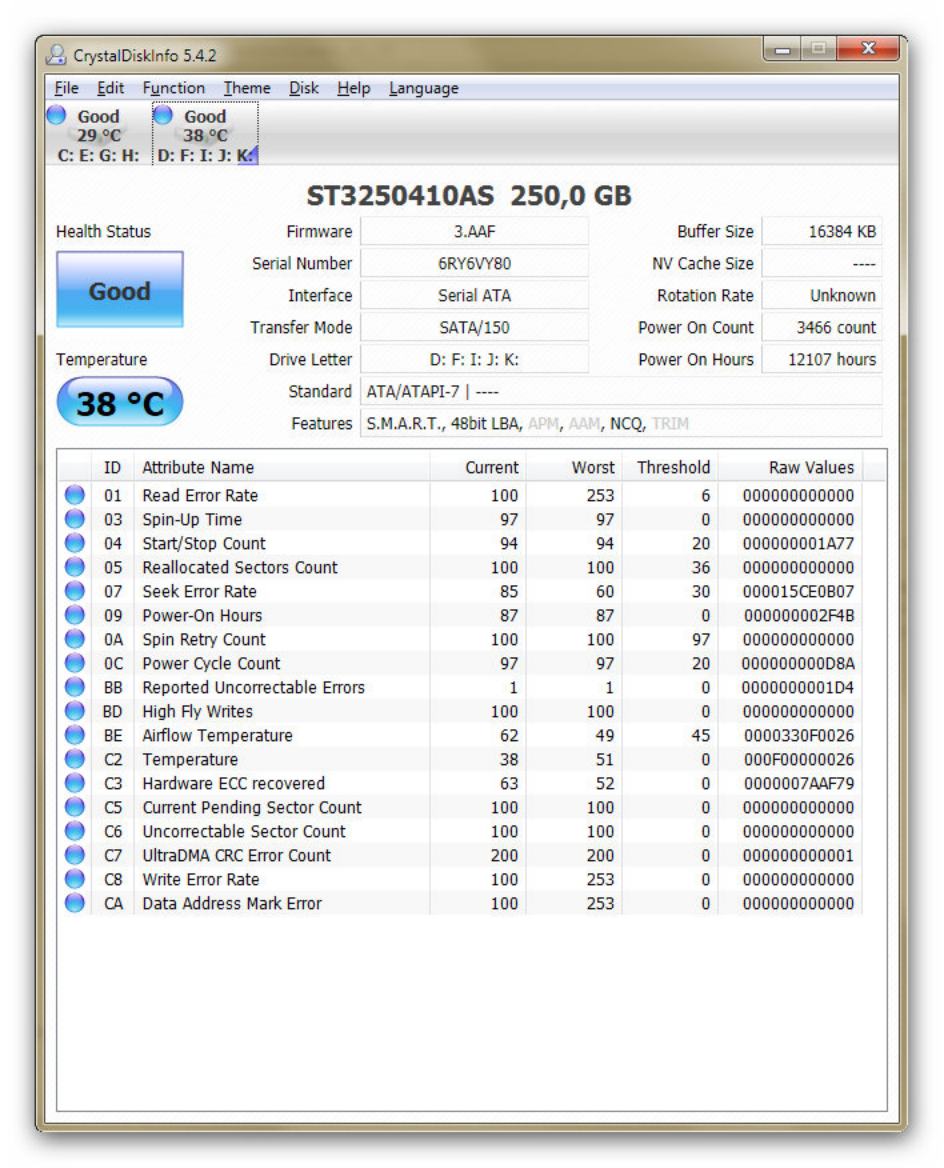This screenshot has width=944, height=1168.
Task: Click the status icon for Data Address Mark Error
Action: pos(75,903)
